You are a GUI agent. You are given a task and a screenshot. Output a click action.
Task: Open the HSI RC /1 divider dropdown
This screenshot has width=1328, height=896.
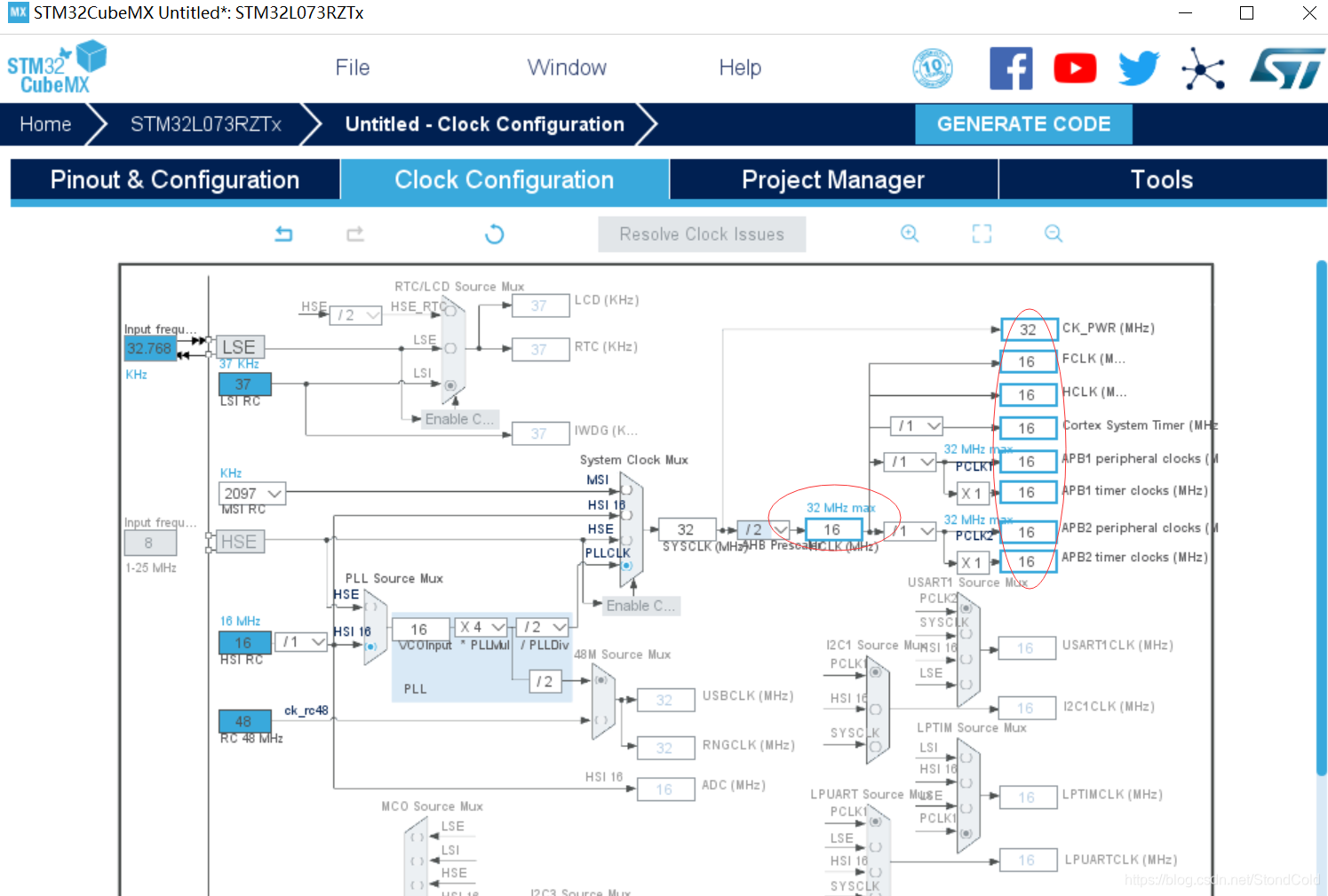point(302,641)
